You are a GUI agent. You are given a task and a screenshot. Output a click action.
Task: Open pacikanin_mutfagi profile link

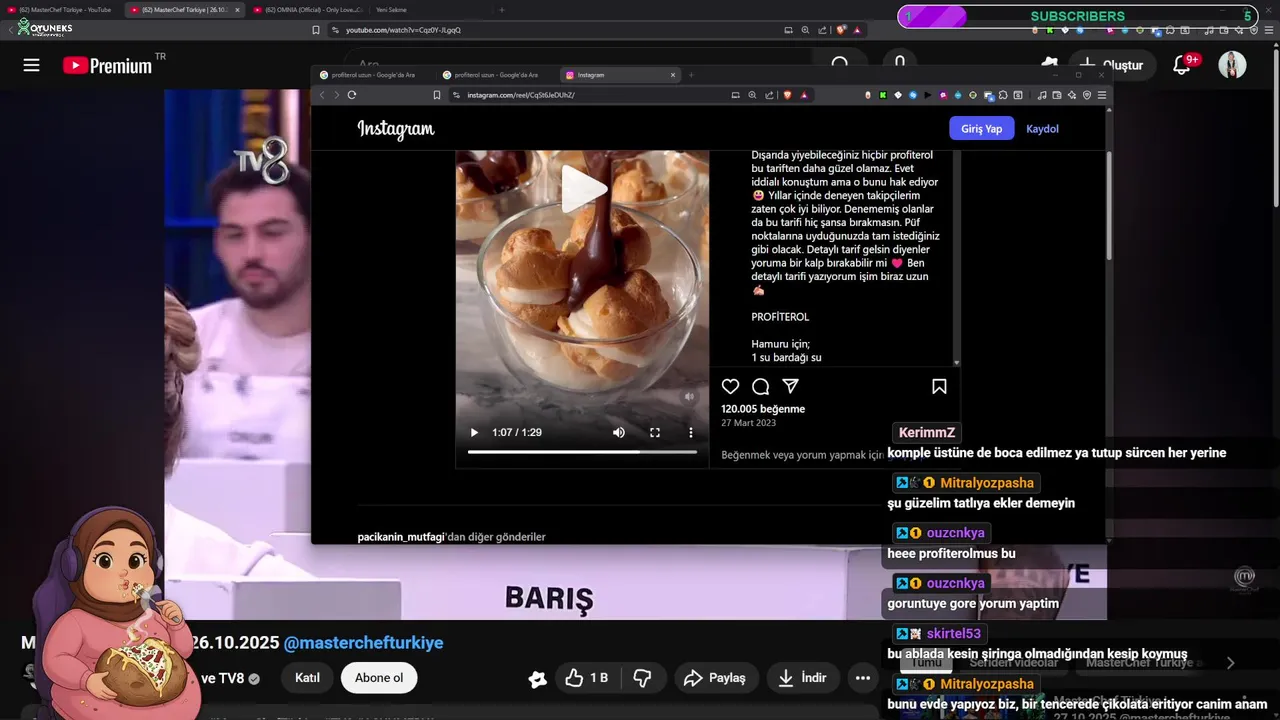point(401,537)
